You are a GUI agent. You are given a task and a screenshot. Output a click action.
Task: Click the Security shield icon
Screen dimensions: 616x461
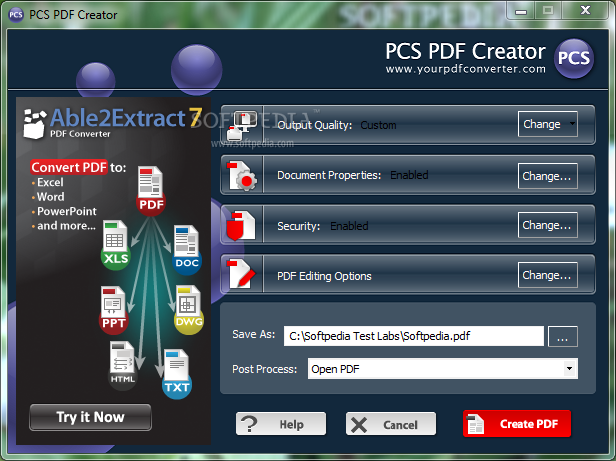click(241, 225)
